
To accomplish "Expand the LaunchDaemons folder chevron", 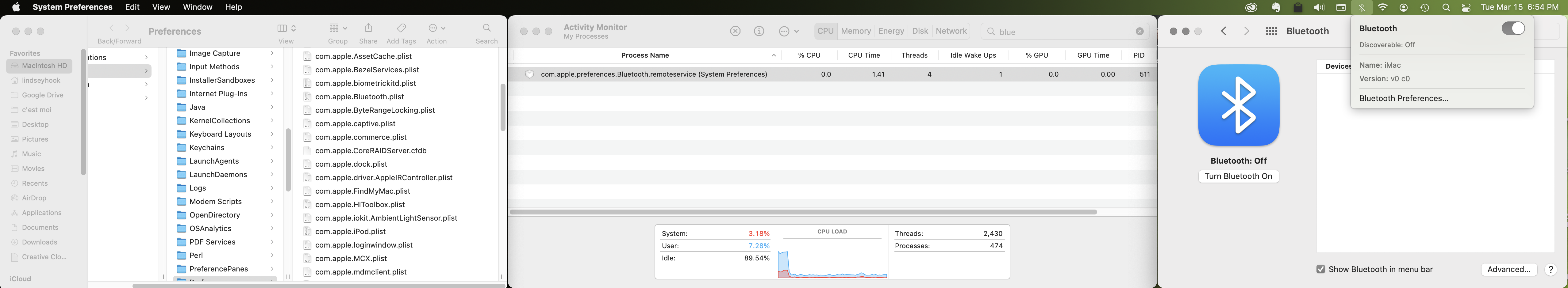I will [x=272, y=175].
